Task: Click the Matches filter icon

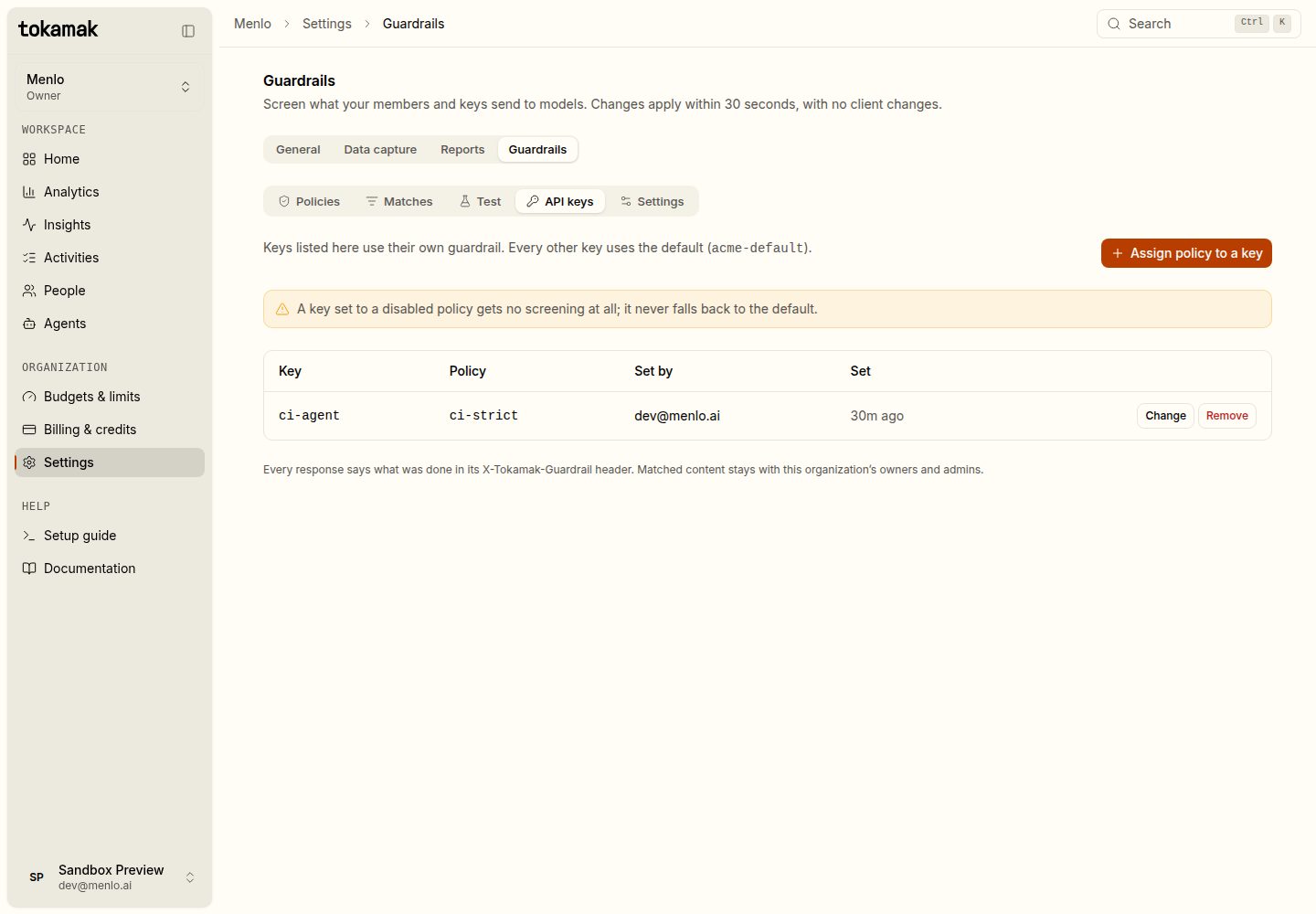Action: click(372, 201)
